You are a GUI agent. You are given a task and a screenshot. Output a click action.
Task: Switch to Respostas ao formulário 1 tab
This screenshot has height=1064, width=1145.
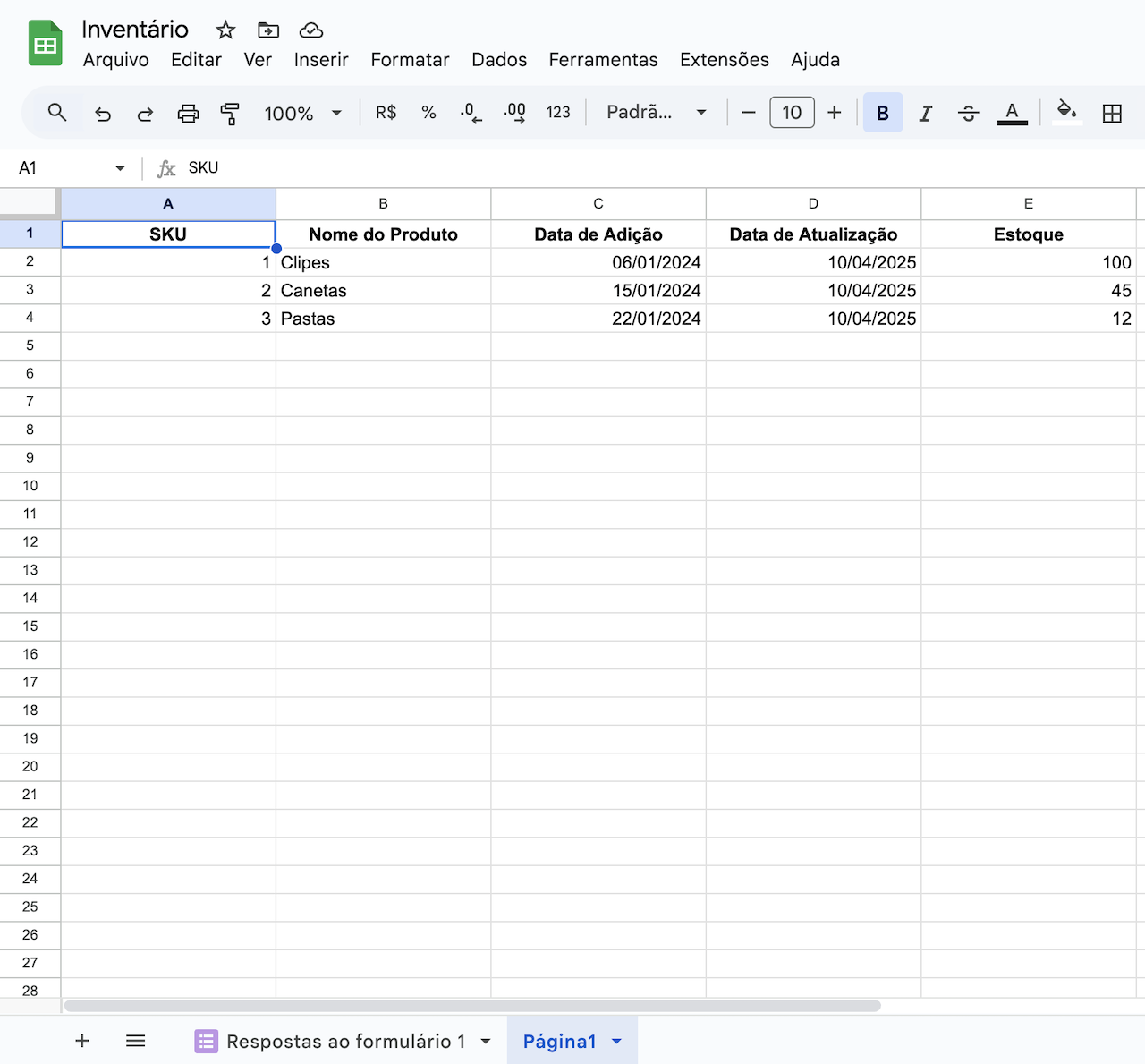[344, 1042]
